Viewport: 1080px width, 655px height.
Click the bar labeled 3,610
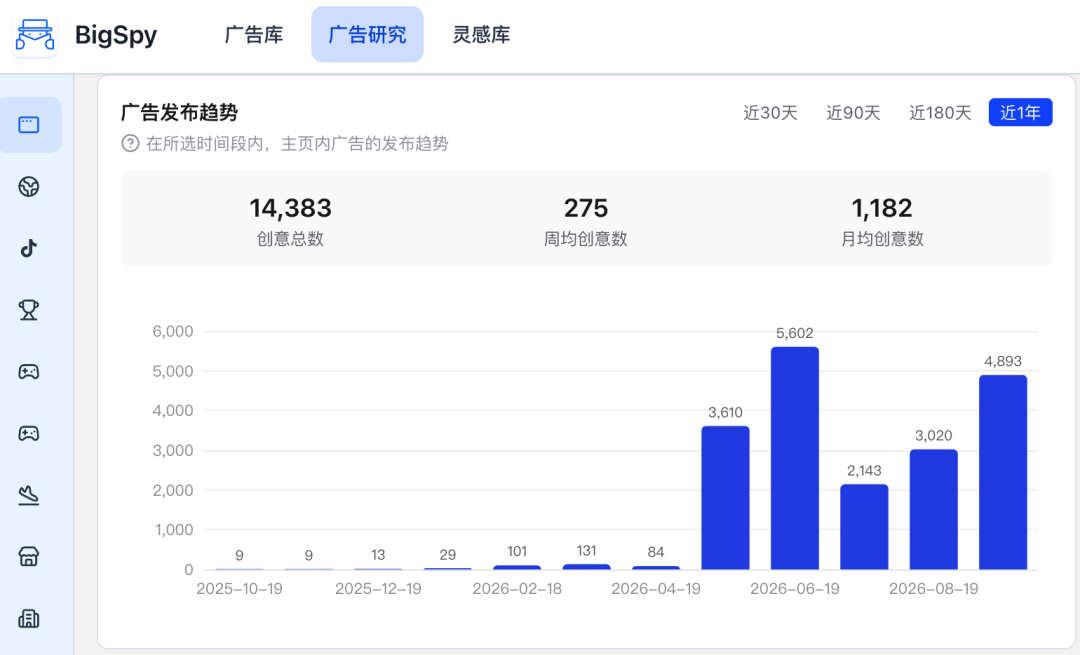tap(725, 497)
